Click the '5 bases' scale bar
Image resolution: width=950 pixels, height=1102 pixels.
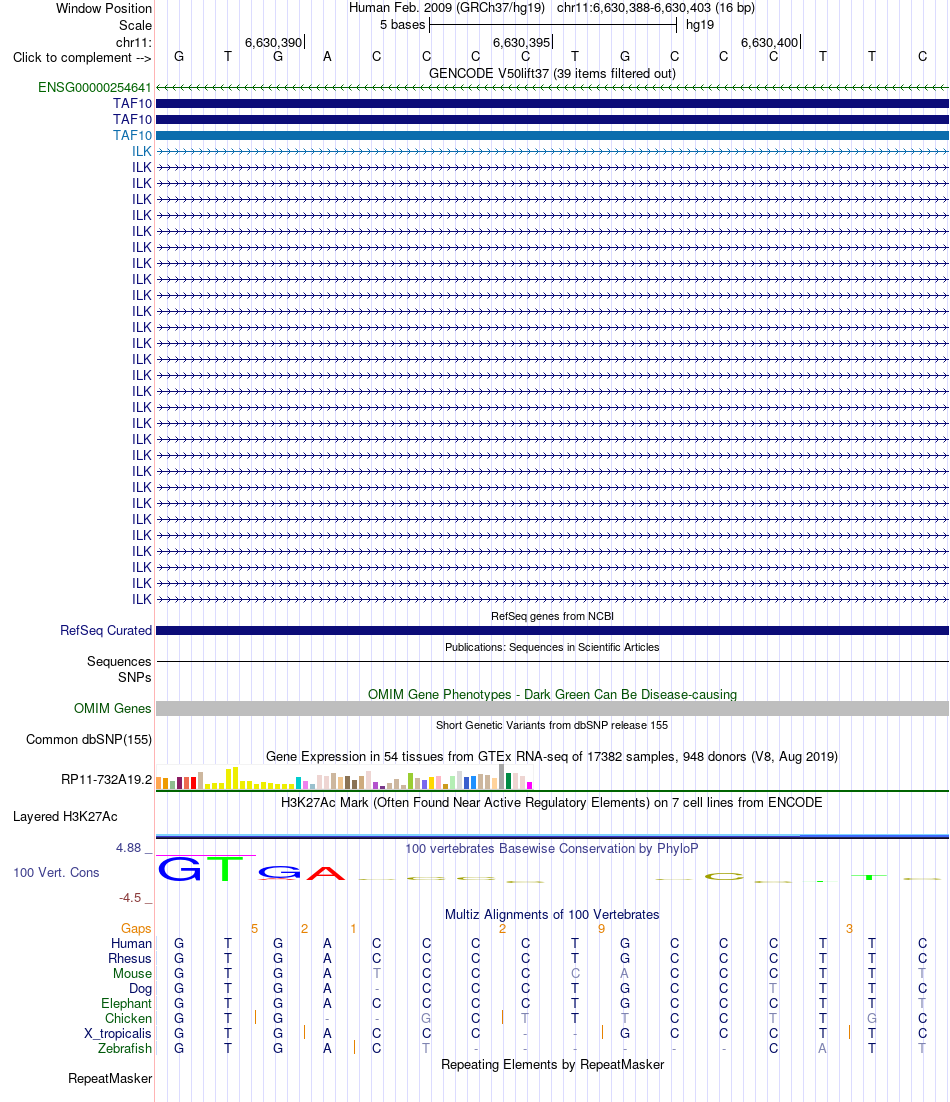[552, 25]
